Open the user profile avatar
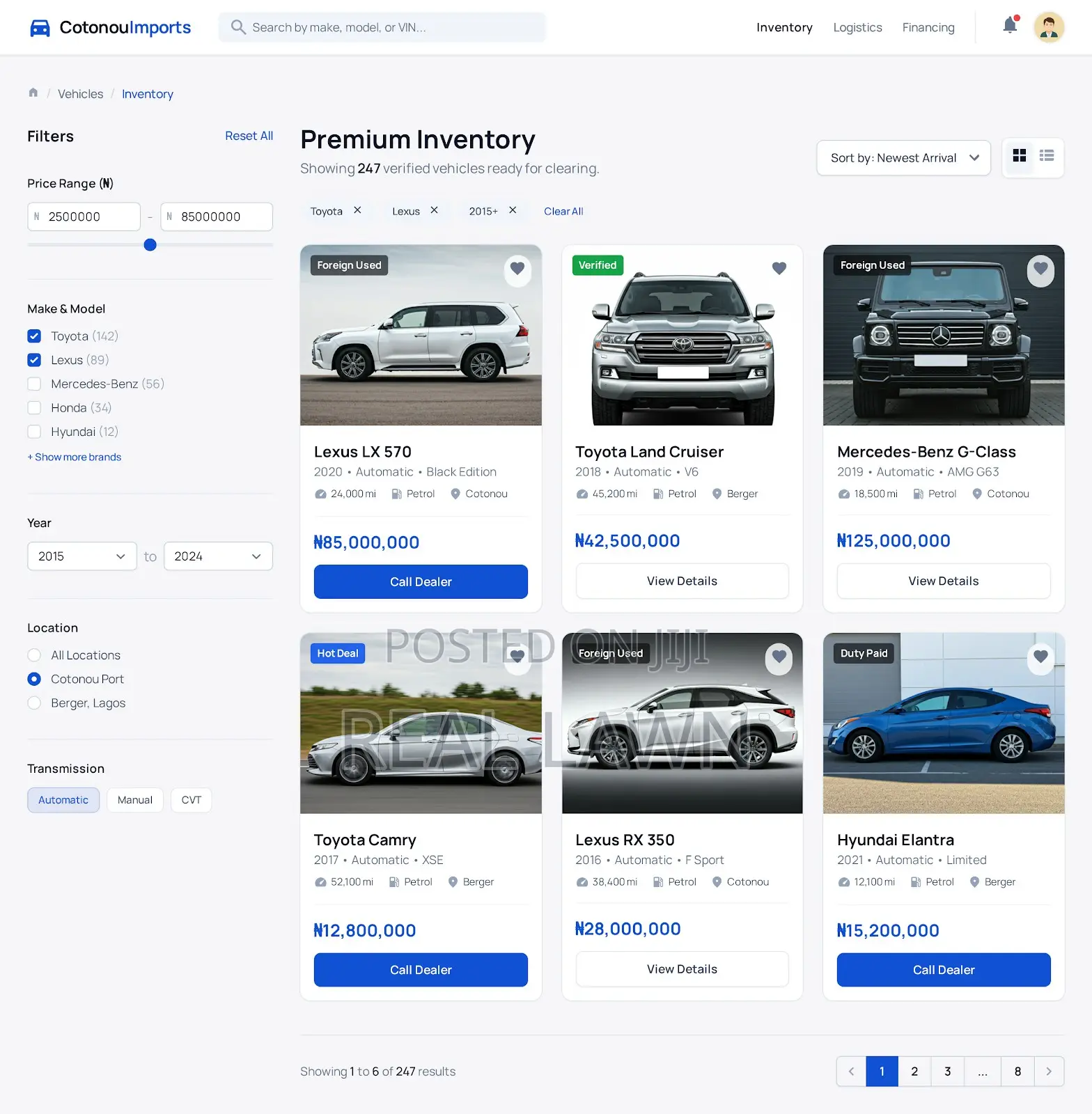This screenshot has height=1114, width=1092. (1049, 27)
